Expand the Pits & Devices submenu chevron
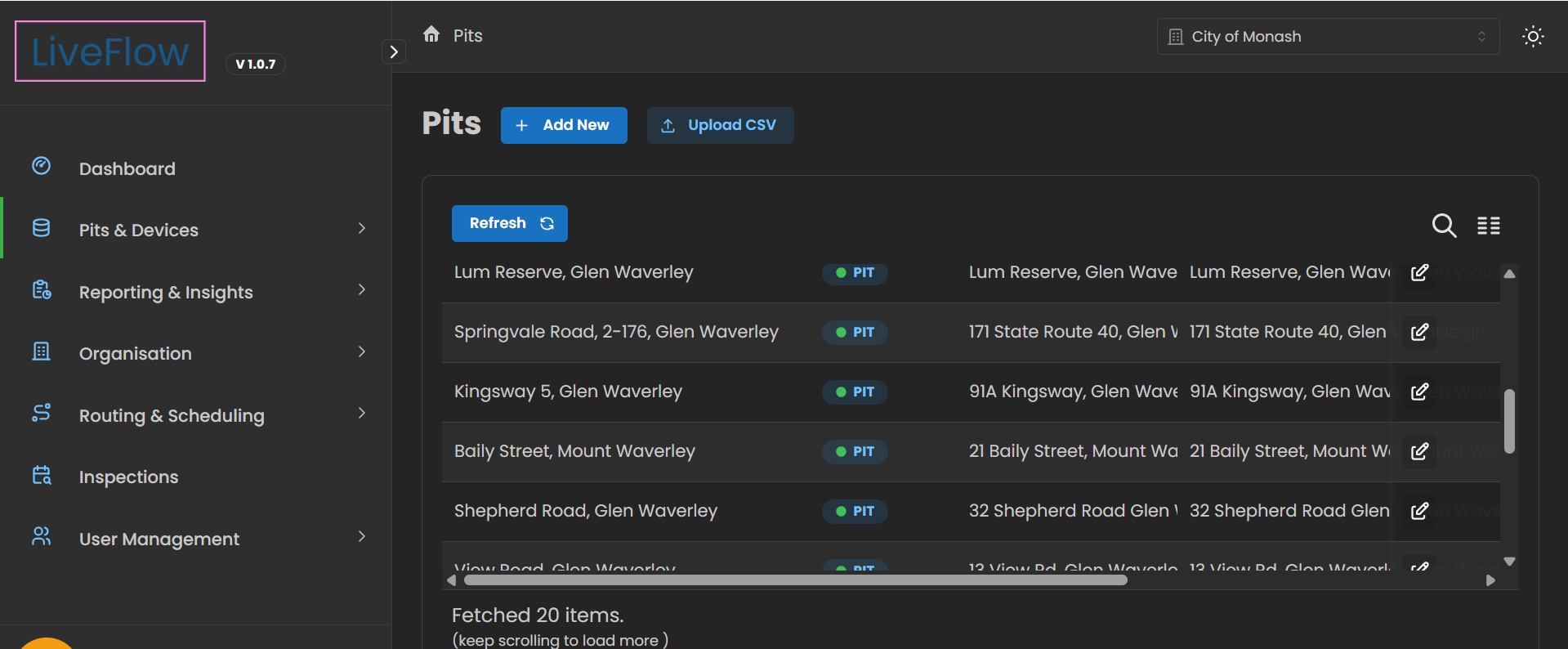The height and width of the screenshot is (649, 1568). [x=362, y=228]
